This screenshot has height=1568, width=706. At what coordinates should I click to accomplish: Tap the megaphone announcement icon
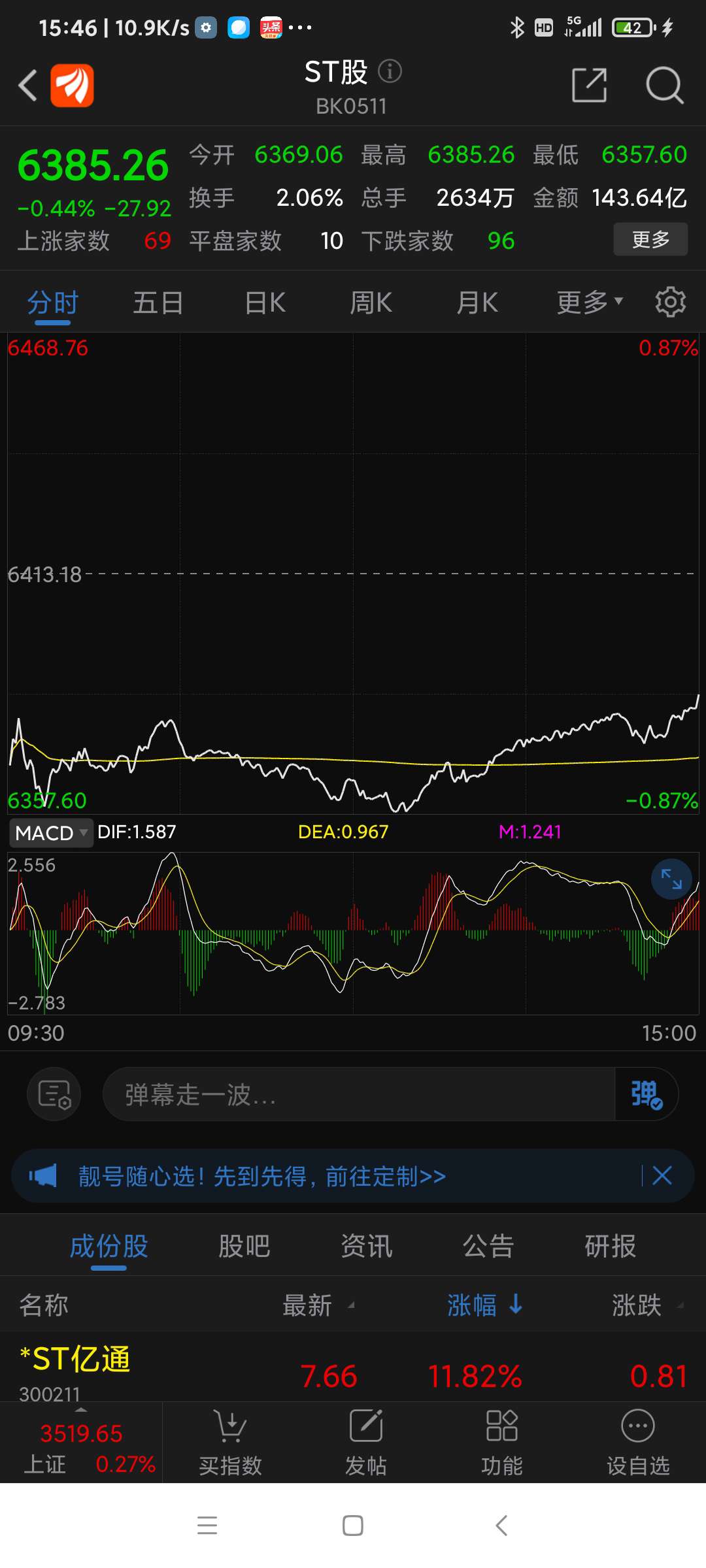click(42, 1176)
